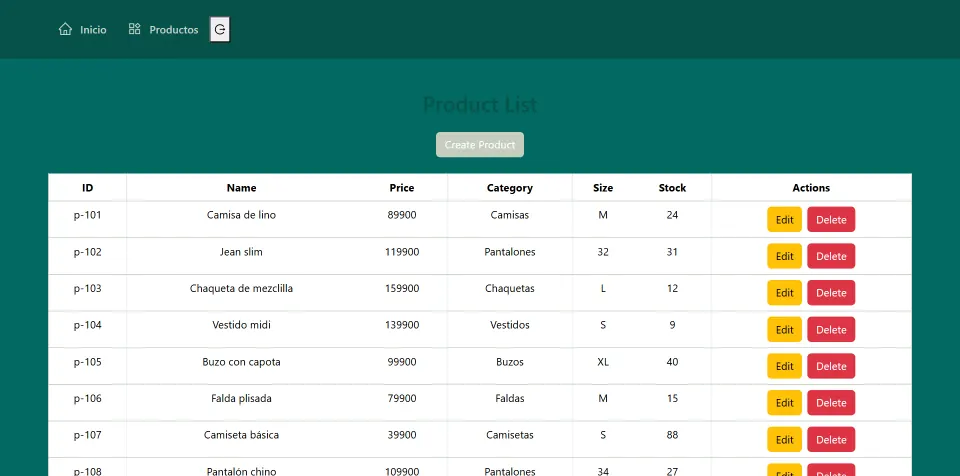
Task: Click the price 139900 cell
Action: pos(402,330)
